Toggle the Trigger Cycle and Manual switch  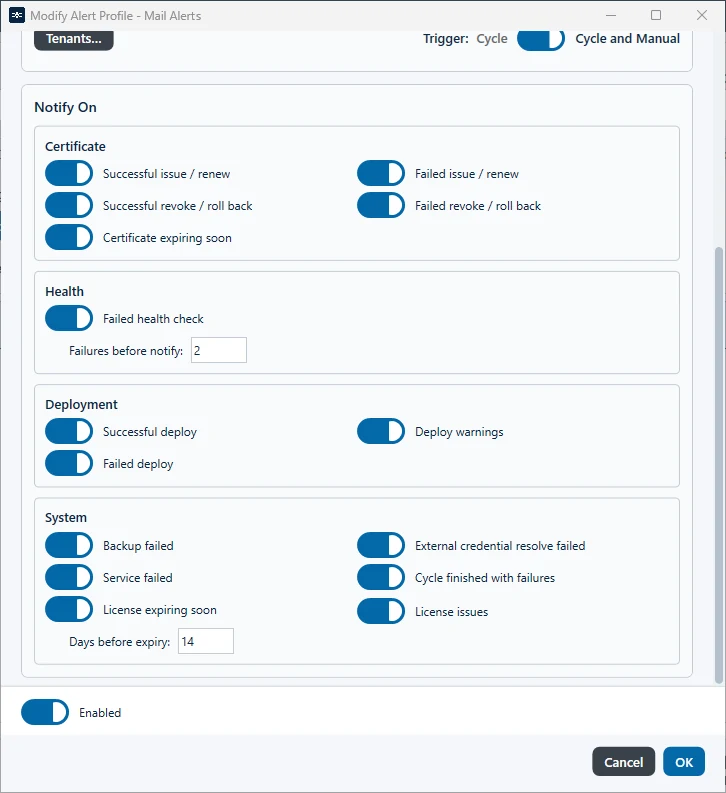(x=540, y=39)
